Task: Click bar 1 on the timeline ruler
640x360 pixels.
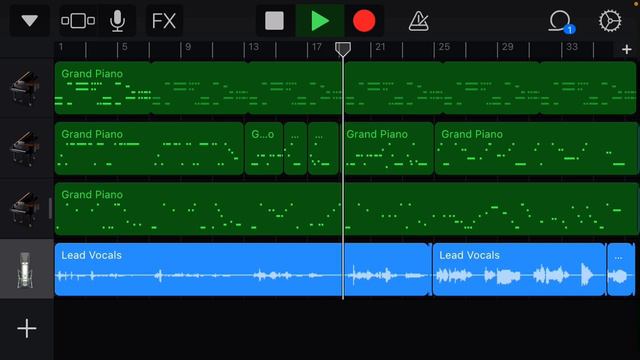Action: (x=61, y=47)
